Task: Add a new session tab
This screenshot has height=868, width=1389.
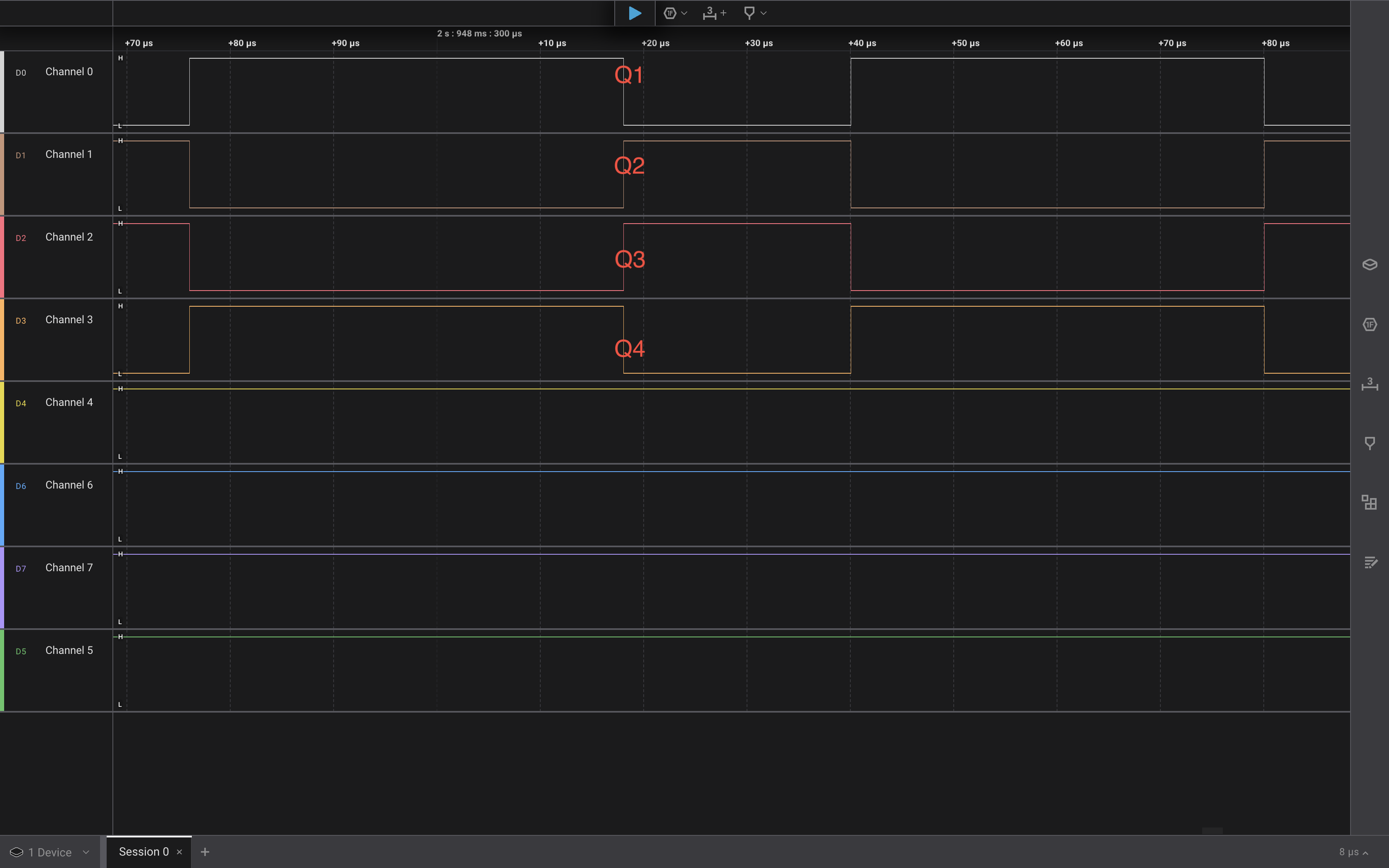Action: (x=205, y=852)
